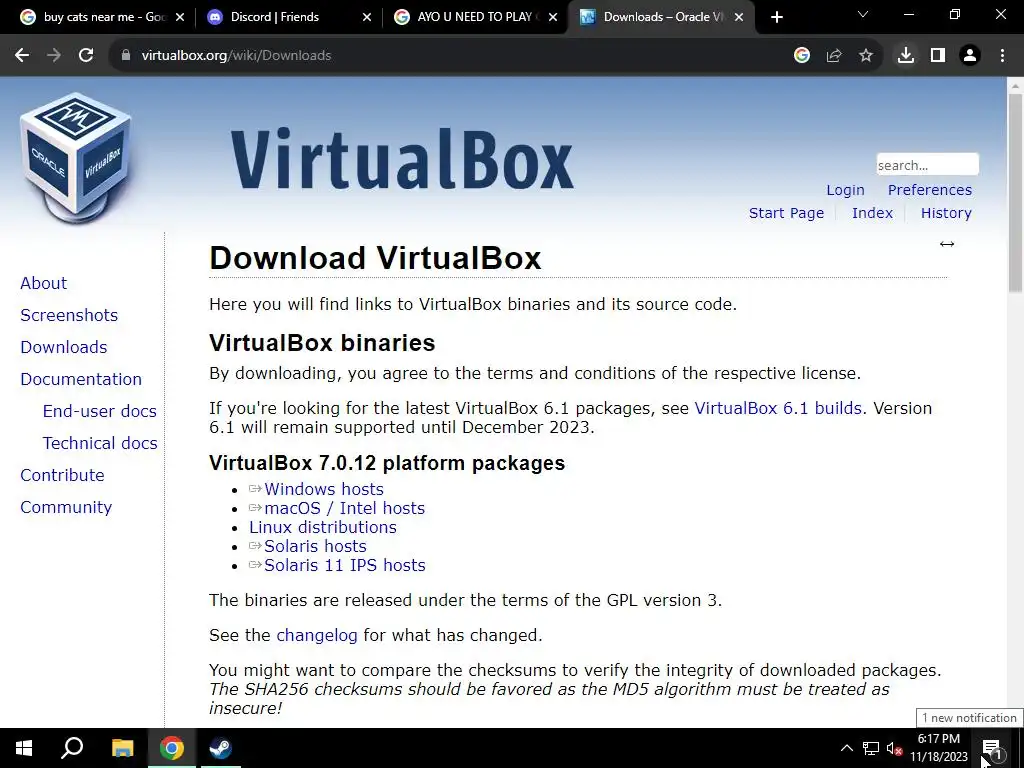Open Community in the sidebar

(x=66, y=507)
